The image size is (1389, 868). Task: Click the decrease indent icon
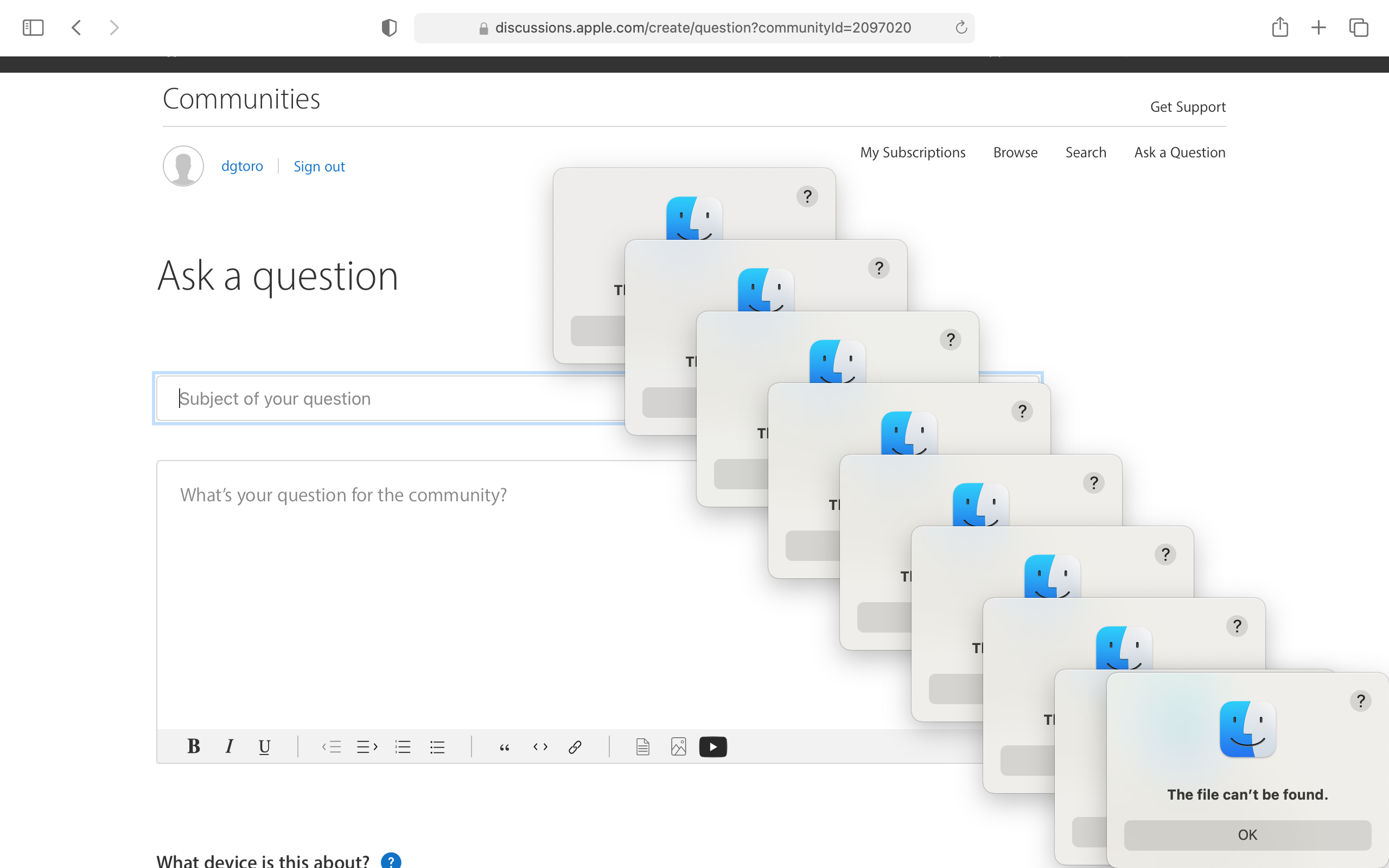click(332, 746)
